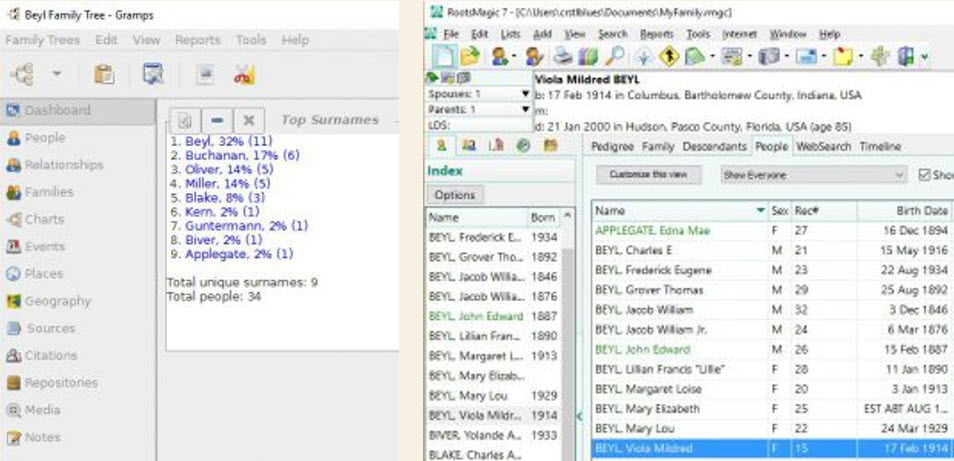
Task: Click Index Options button
Action: coord(454,195)
